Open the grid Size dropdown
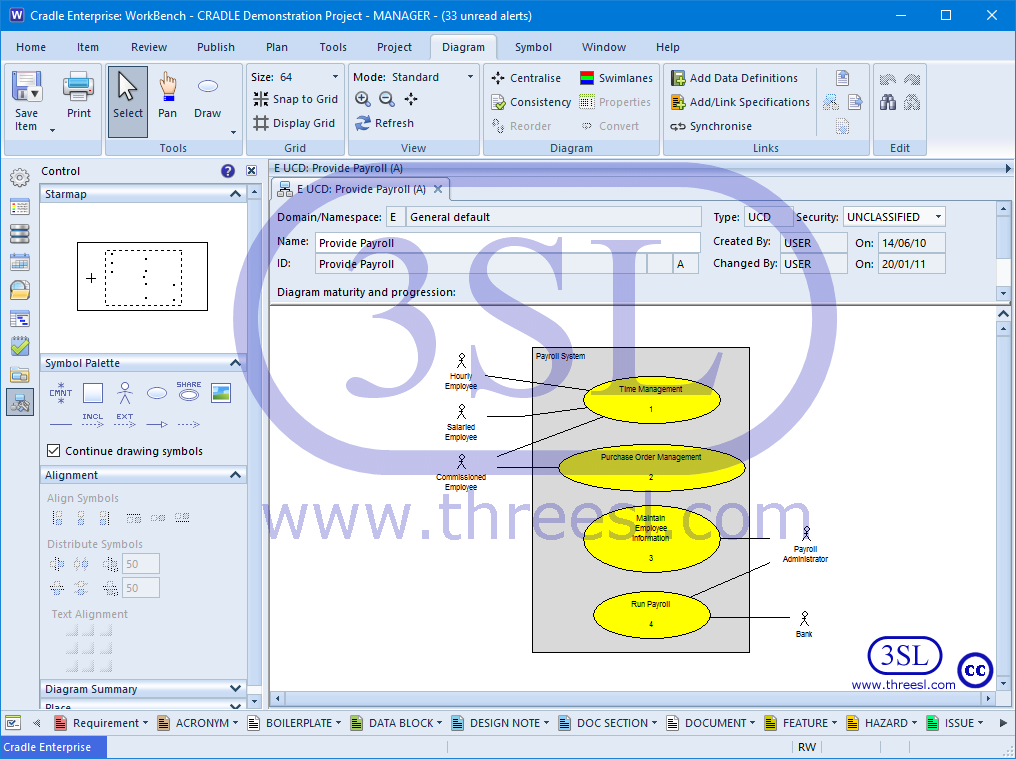This screenshot has width=1016, height=759. (335, 76)
